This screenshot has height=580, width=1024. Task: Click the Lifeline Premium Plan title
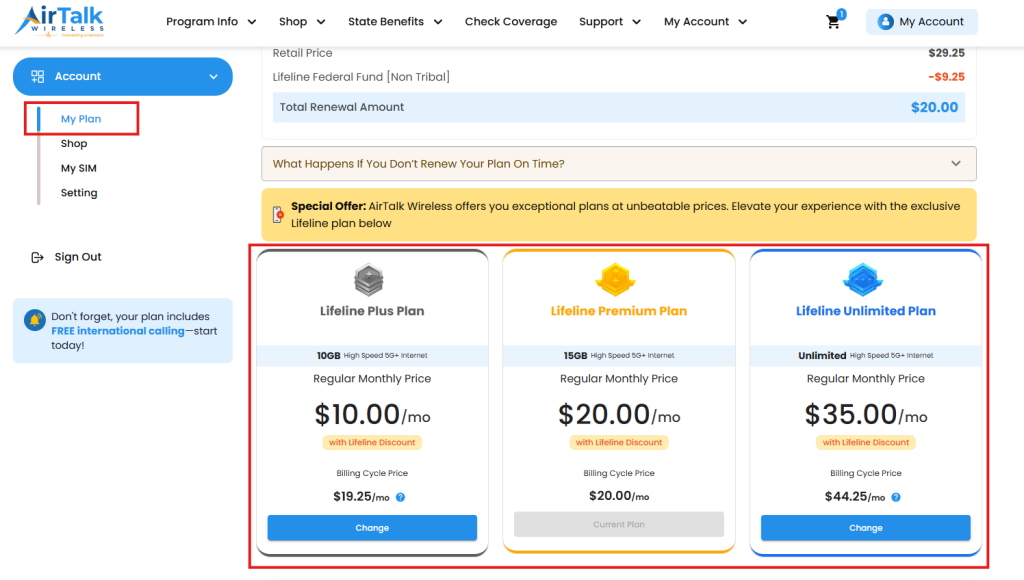tap(618, 311)
